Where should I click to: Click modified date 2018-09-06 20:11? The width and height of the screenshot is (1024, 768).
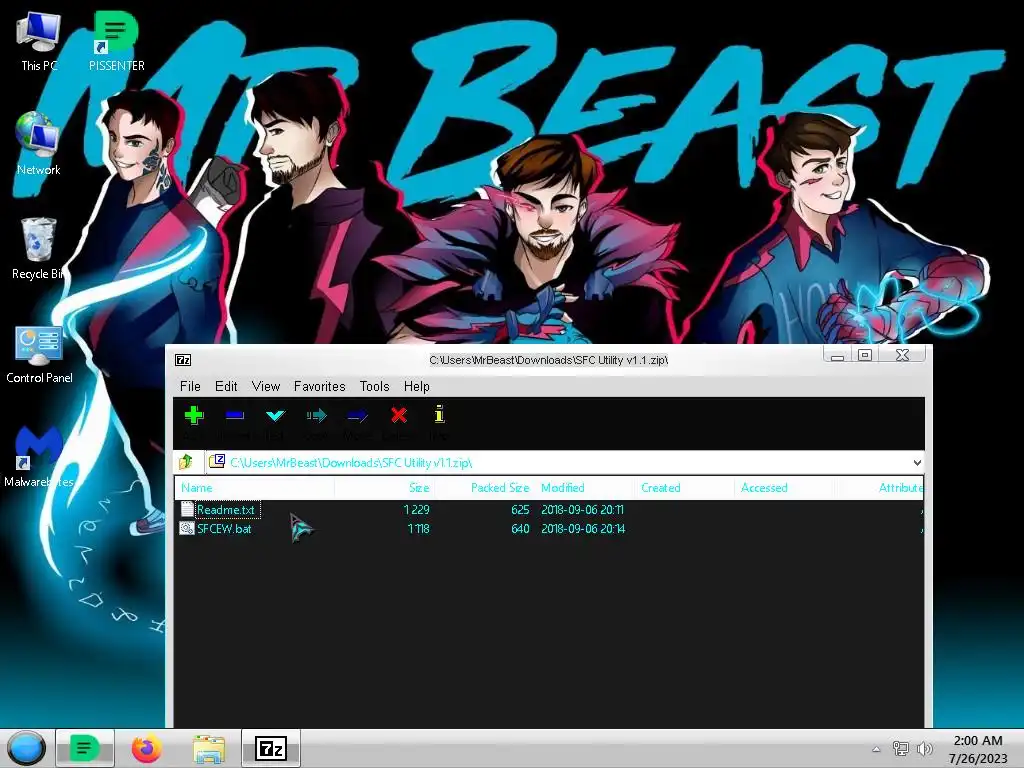tap(583, 509)
